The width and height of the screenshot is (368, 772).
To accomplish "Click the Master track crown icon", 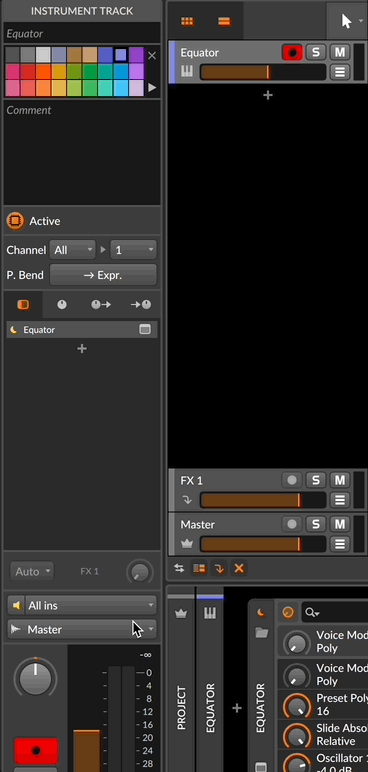I will coord(187,544).
